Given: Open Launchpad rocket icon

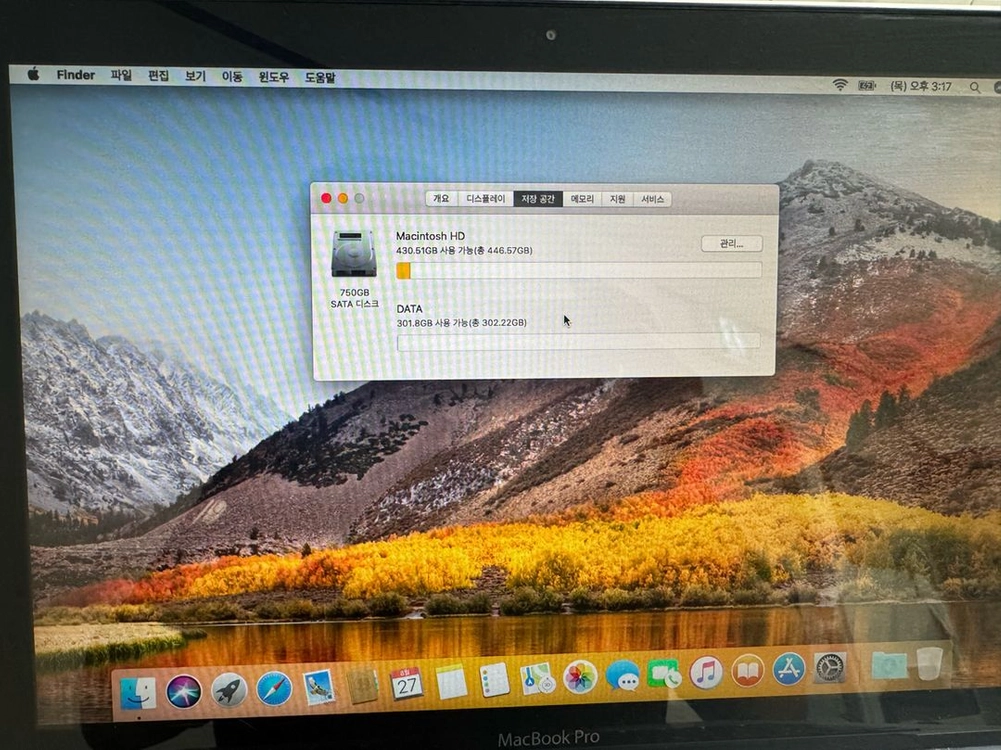Looking at the screenshot, I should point(229,690).
